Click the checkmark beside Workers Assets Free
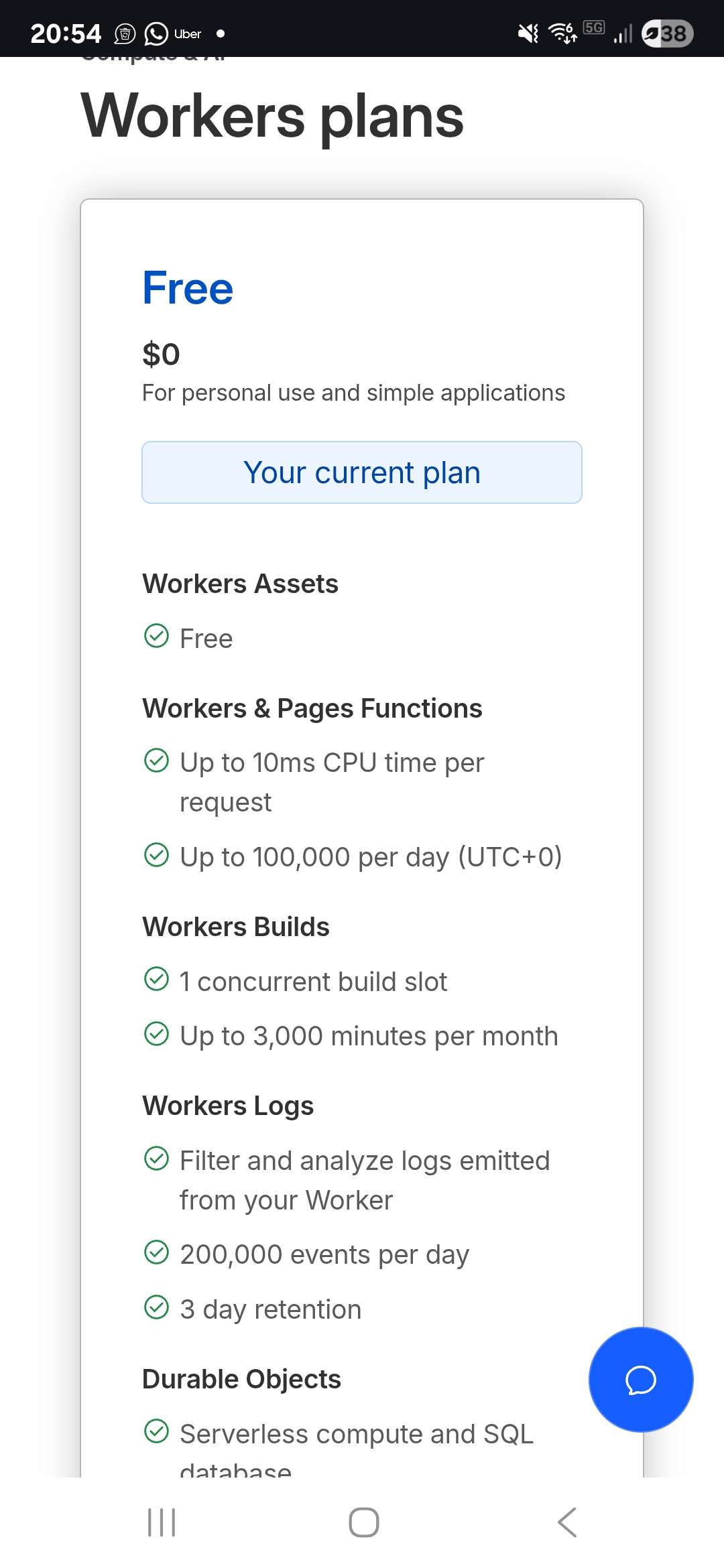Screen dimensions: 724x1568 click(x=157, y=637)
